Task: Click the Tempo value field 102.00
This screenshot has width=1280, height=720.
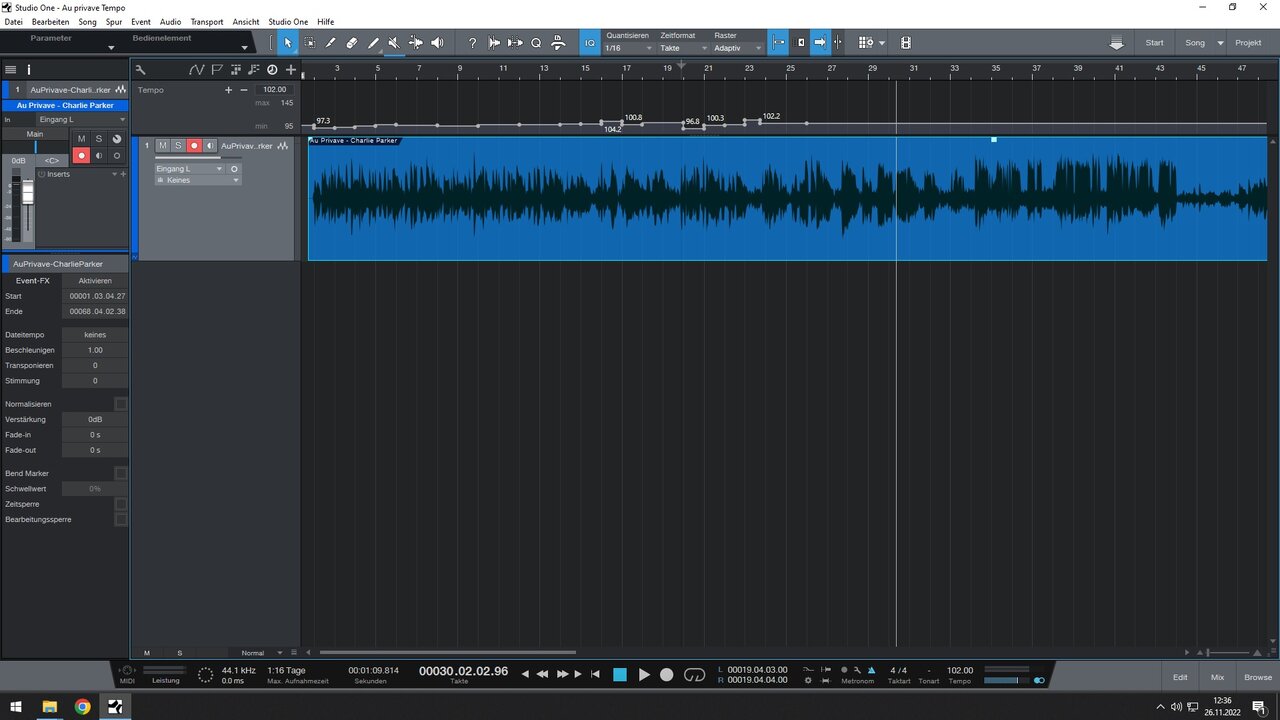Action: point(274,89)
